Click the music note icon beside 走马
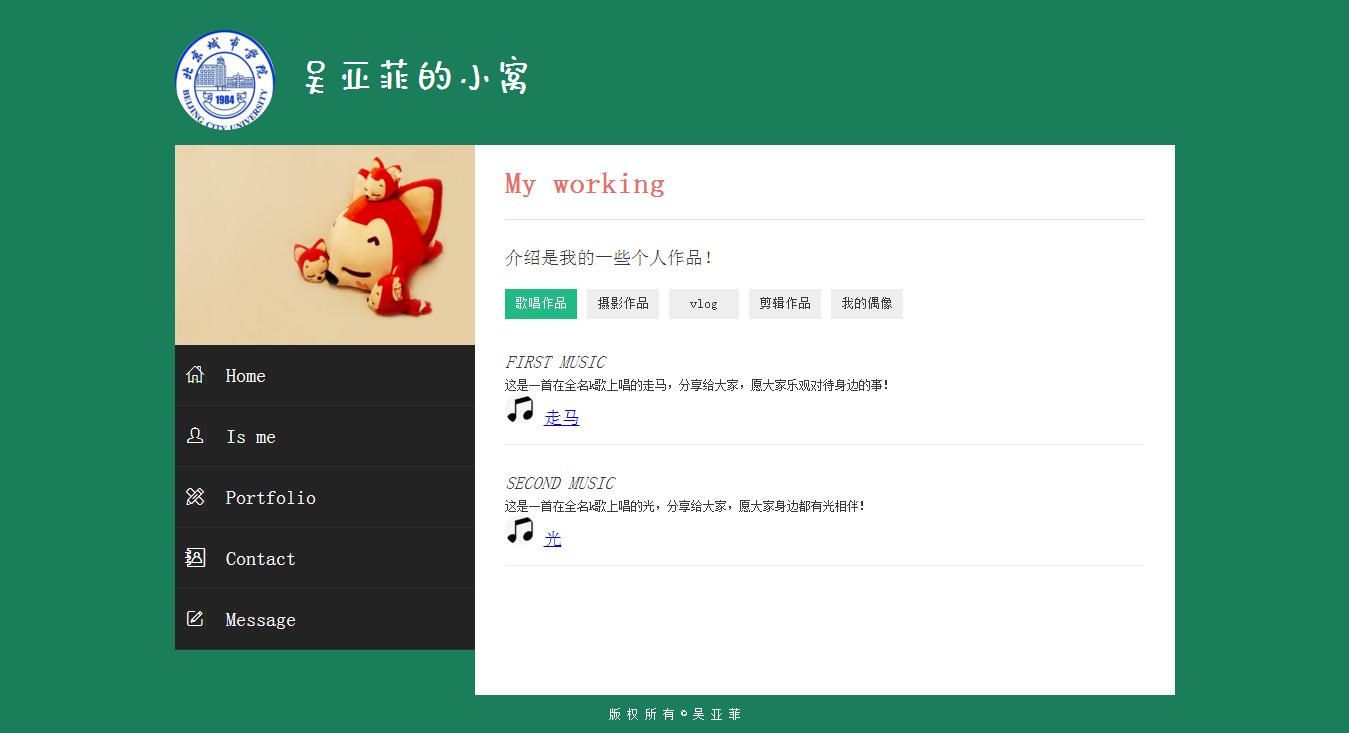This screenshot has height=733, width=1349. point(520,410)
